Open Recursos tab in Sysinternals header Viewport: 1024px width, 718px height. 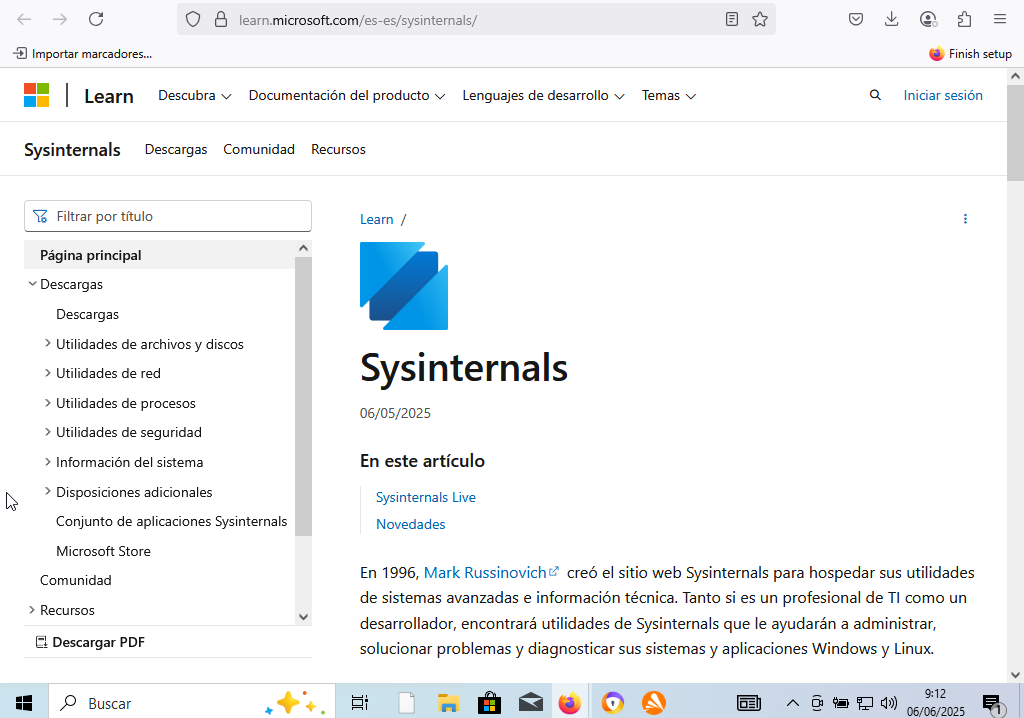pyautogui.click(x=338, y=150)
